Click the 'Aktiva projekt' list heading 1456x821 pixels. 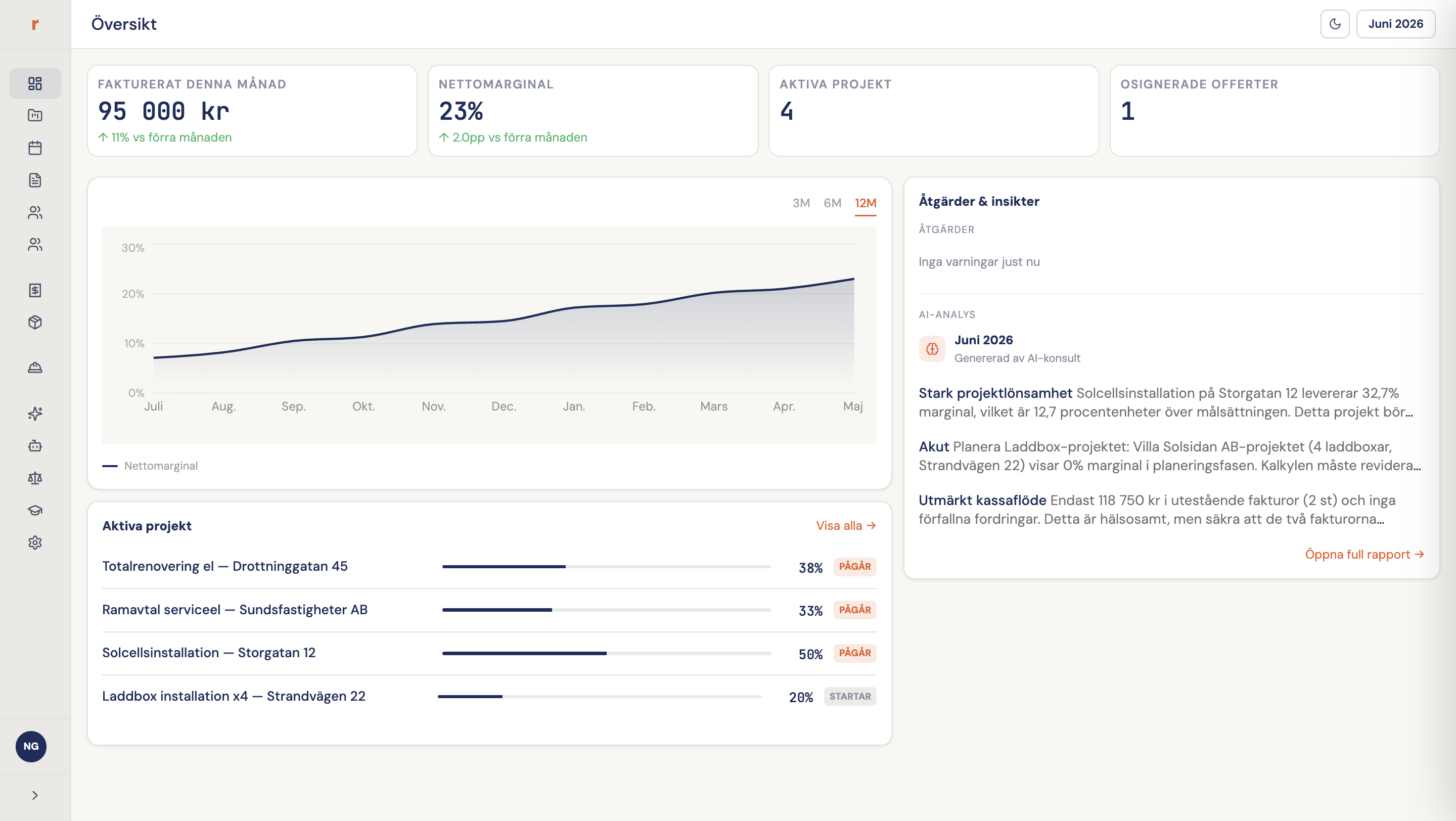(147, 525)
